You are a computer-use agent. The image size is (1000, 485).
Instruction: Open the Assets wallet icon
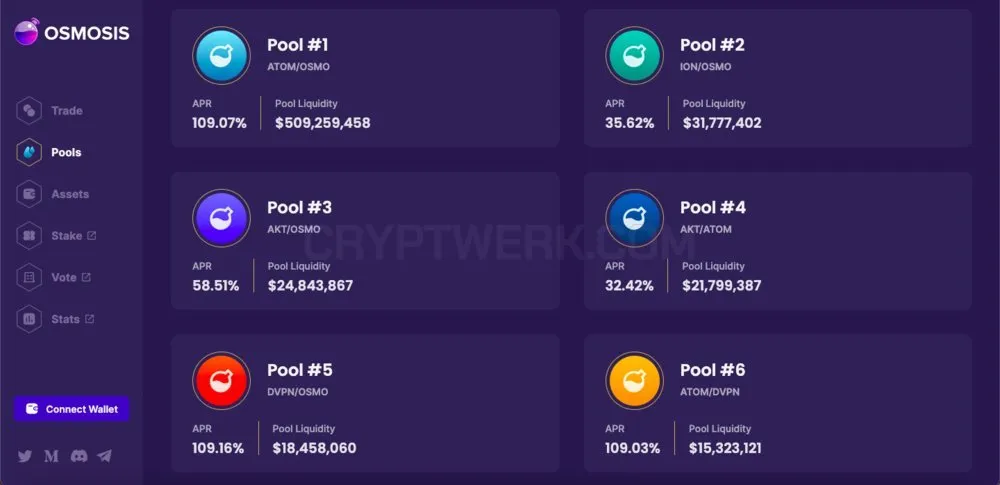[29, 194]
